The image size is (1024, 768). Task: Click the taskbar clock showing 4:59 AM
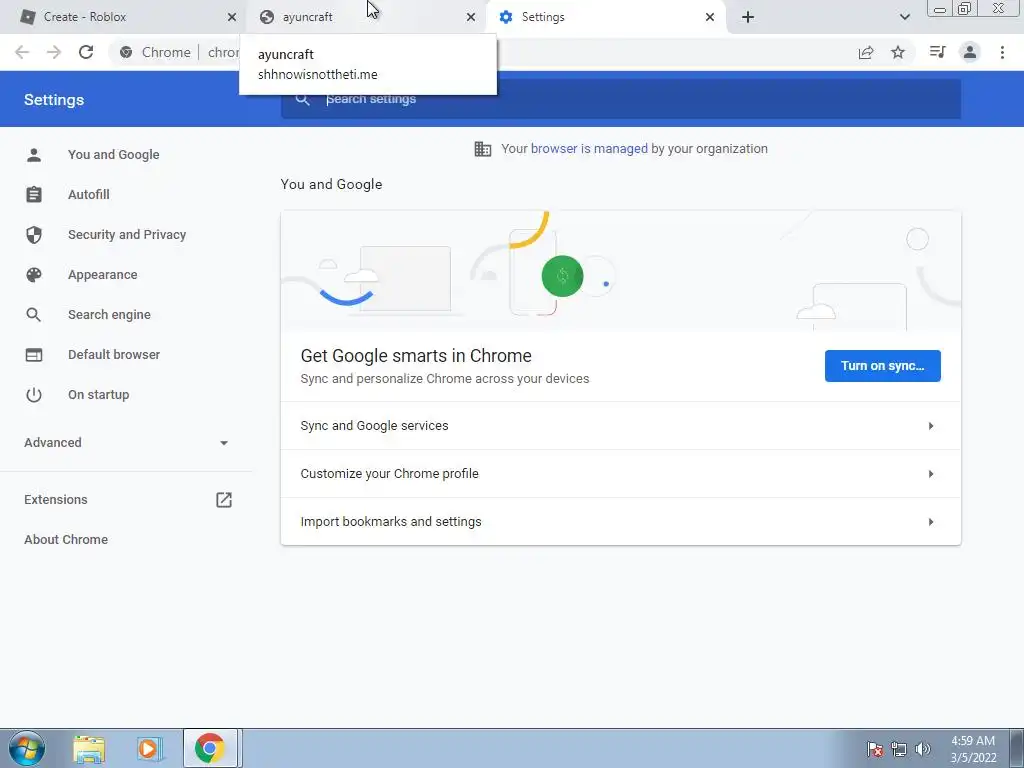(x=973, y=749)
